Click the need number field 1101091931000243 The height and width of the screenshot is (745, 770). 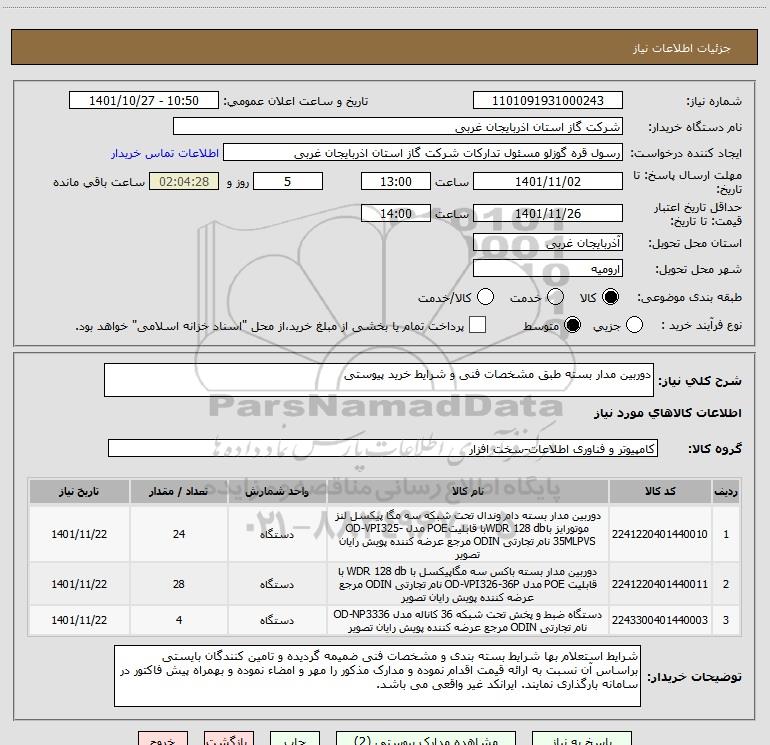click(x=548, y=100)
